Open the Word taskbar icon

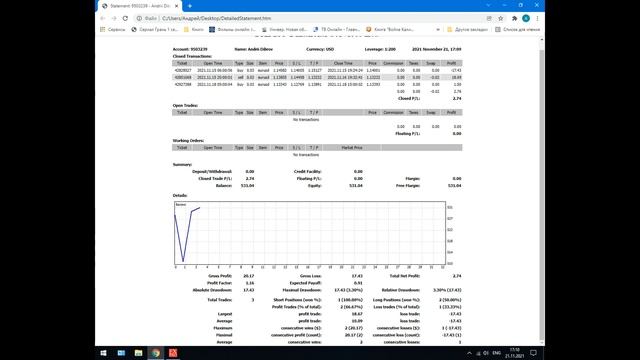pyautogui.click(x=121, y=353)
